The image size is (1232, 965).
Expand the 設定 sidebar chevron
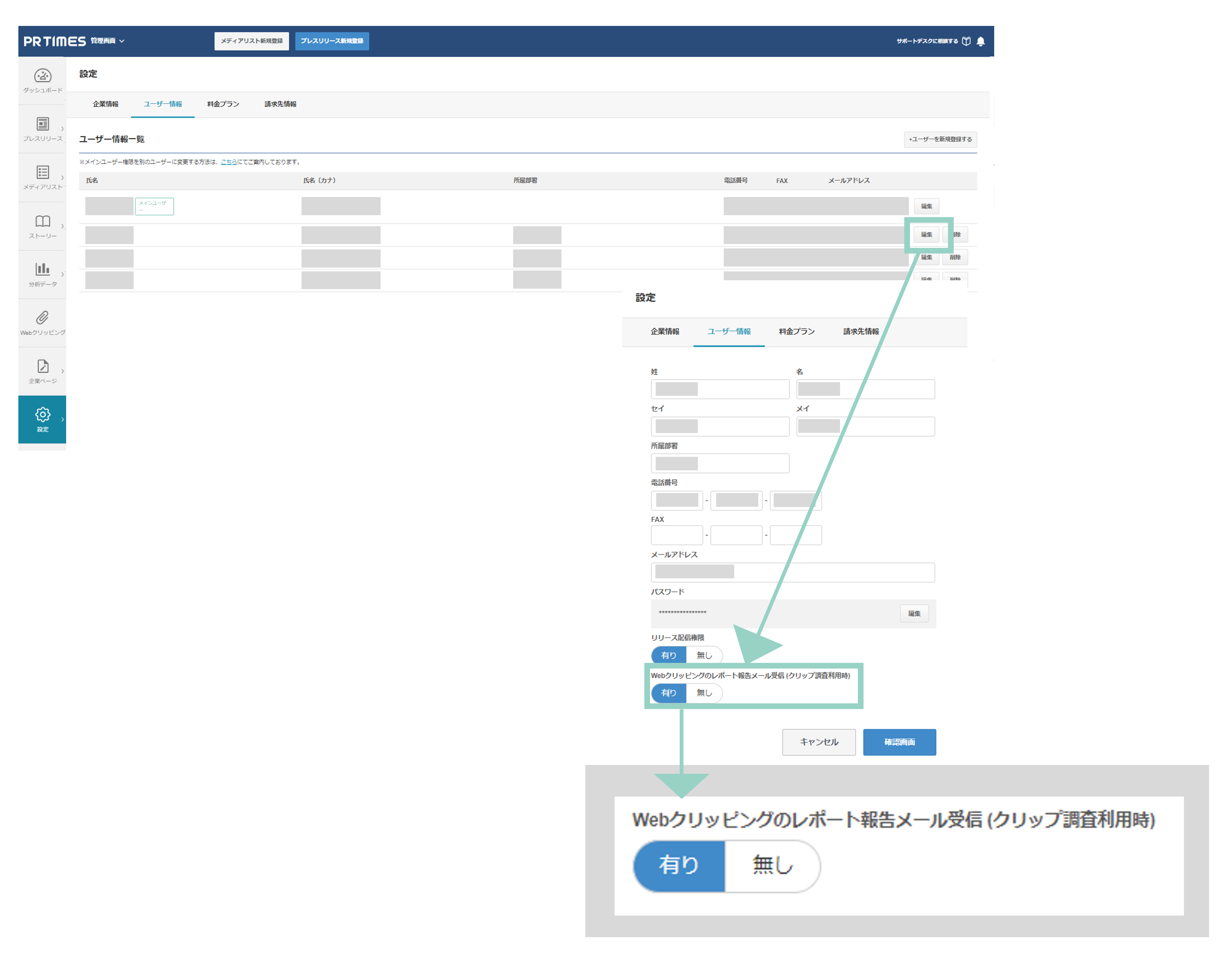pos(62,420)
